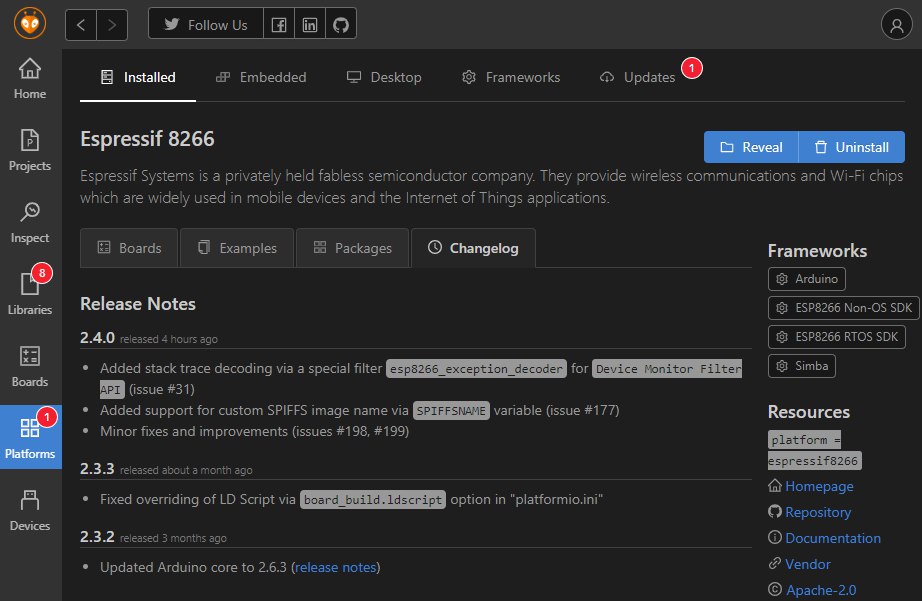The image size is (922, 601).
Task: Click the 2.3.2 version heading
Action: [98, 537]
